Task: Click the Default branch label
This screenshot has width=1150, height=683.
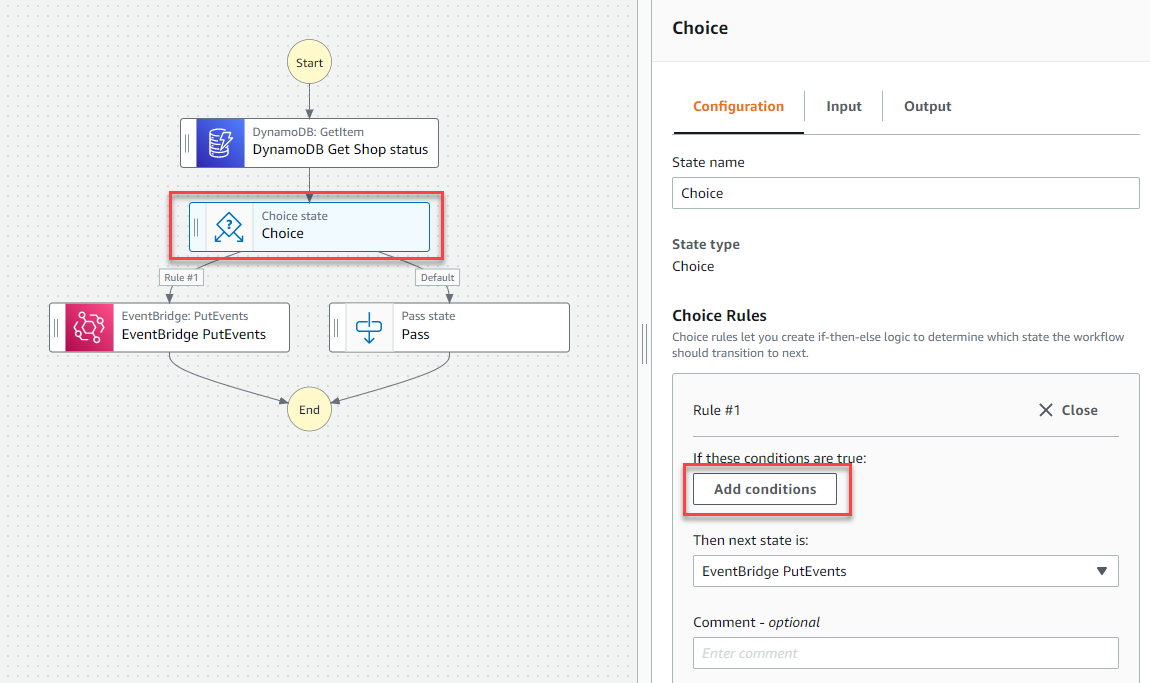Action: coord(437,277)
